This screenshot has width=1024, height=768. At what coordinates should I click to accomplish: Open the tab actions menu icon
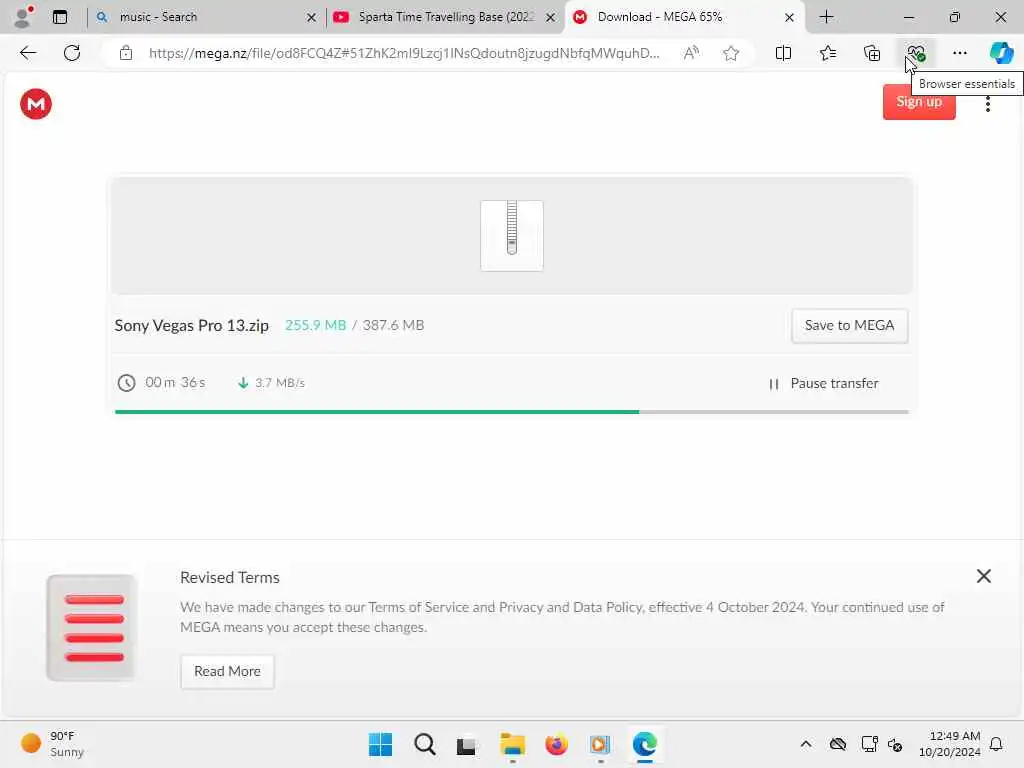tap(60, 17)
